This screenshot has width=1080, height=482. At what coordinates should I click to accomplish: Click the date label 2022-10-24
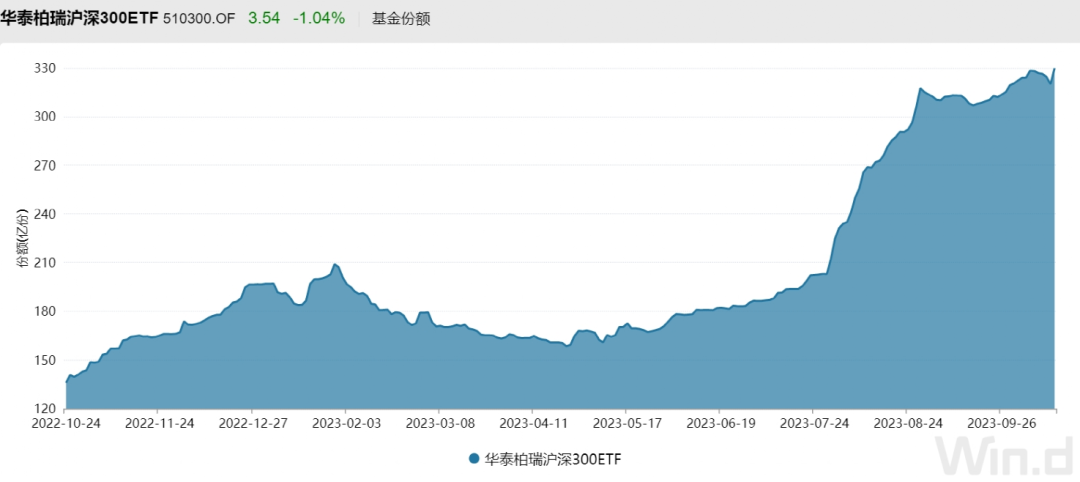pos(65,421)
